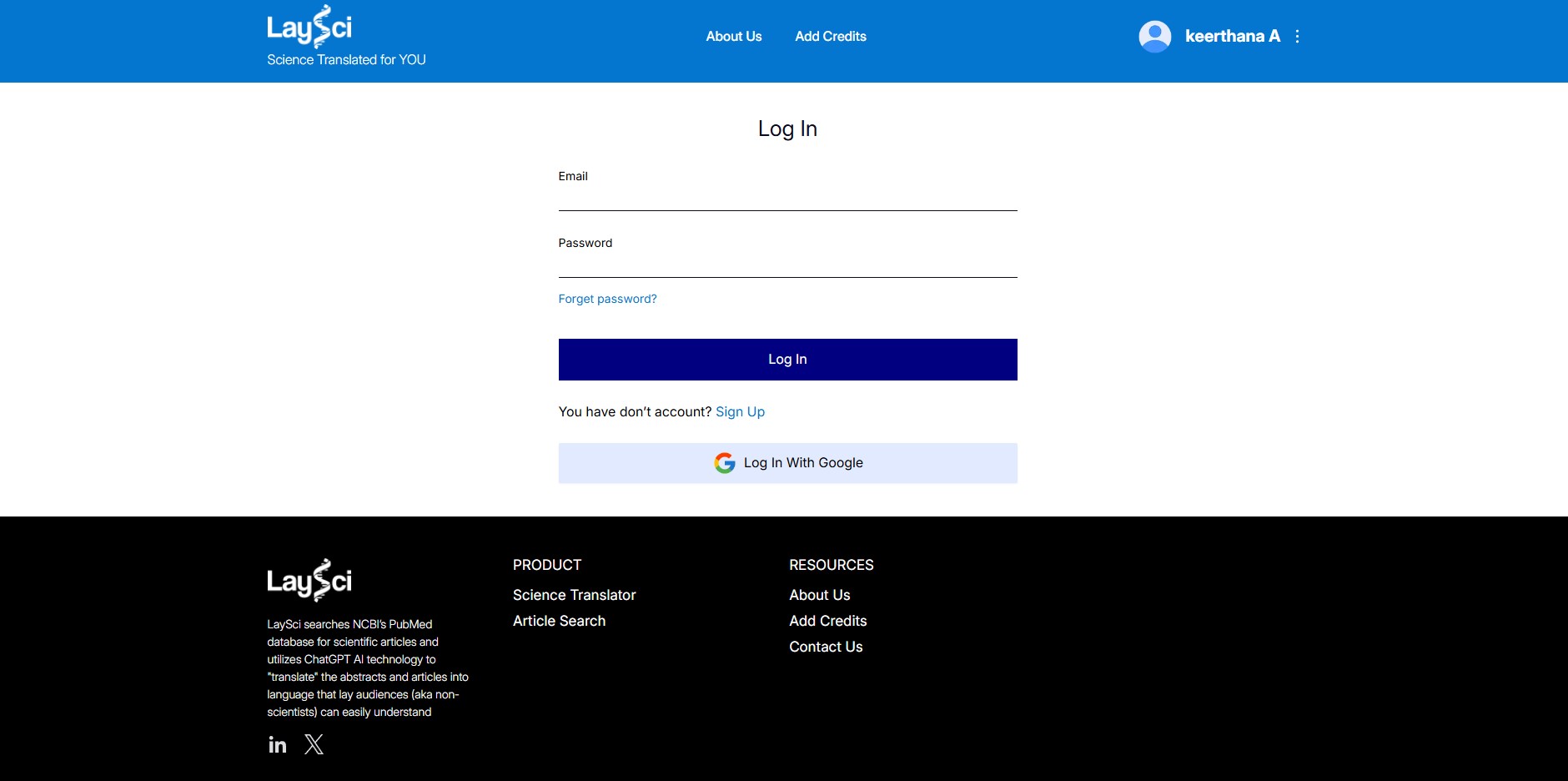Submit with the dark blue Log In button

[x=788, y=360]
